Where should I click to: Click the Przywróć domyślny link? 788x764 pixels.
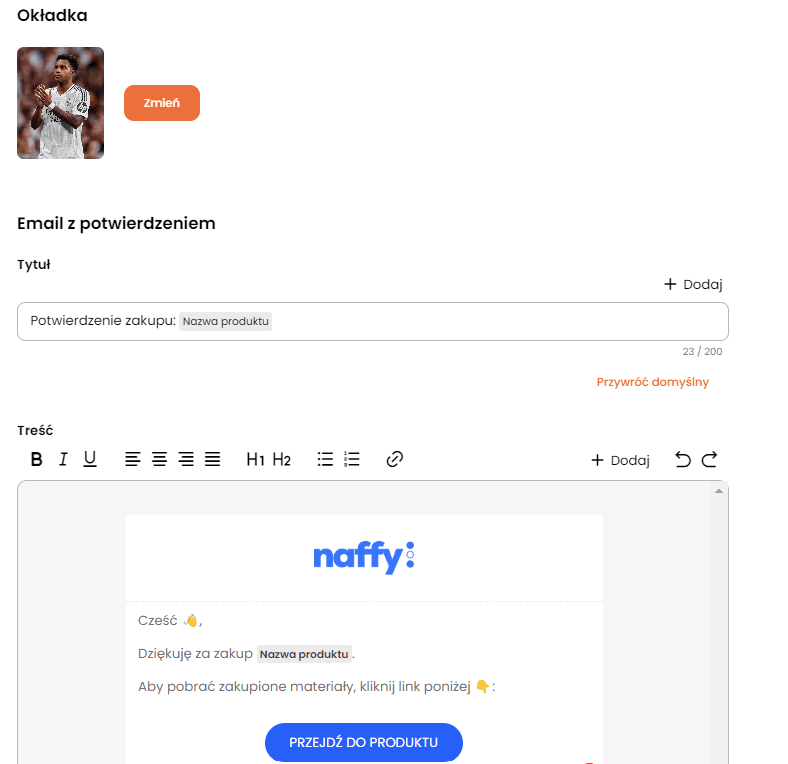652,382
